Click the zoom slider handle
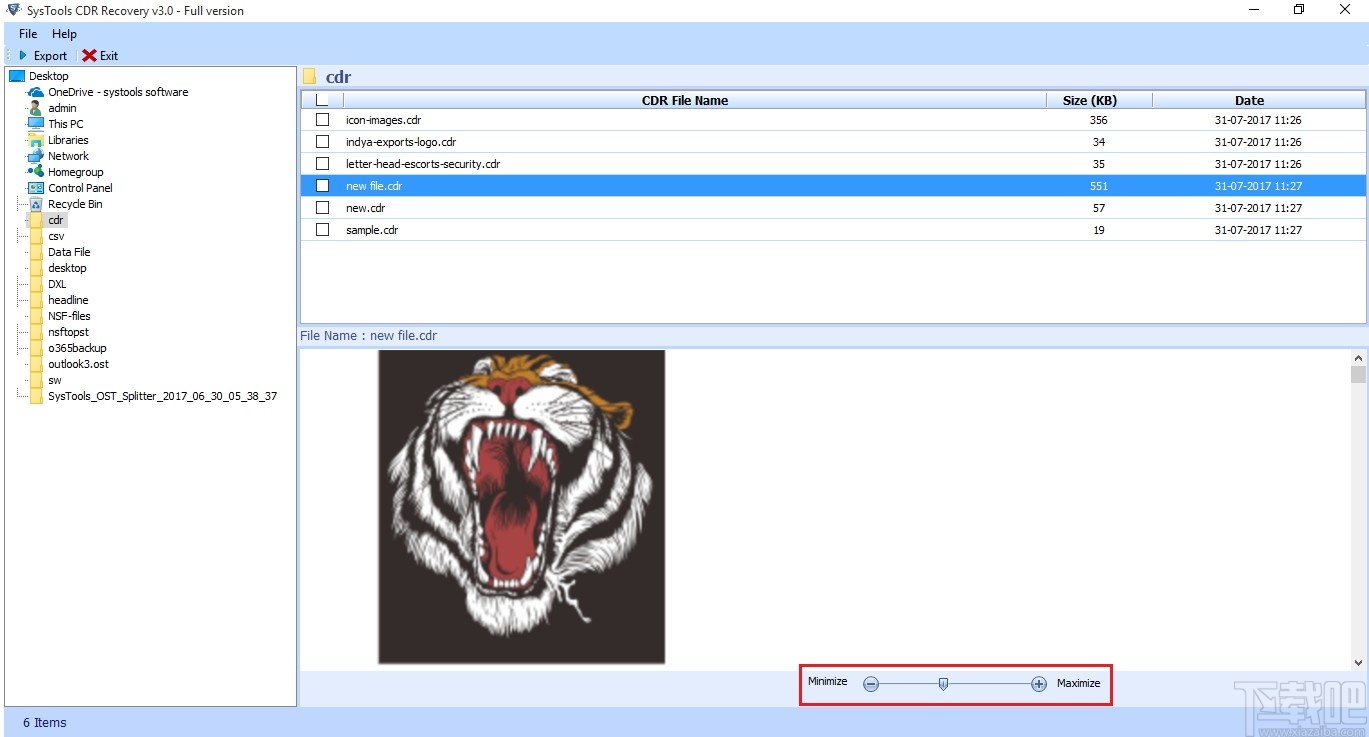1369x737 pixels. click(943, 684)
